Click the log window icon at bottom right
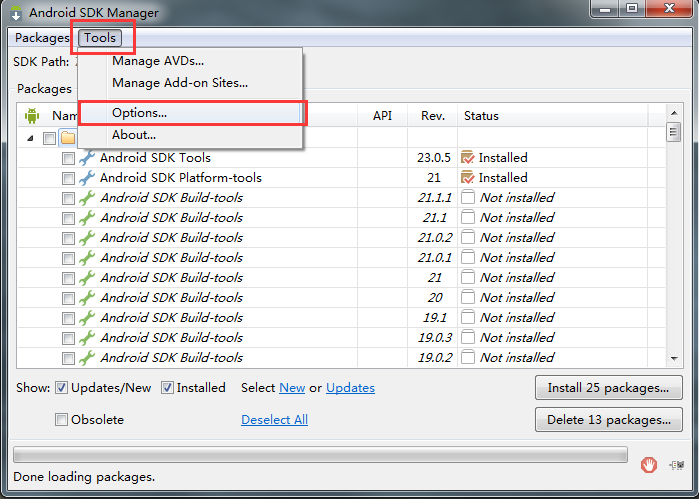Image resolution: width=699 pixels, height=499 pixels. click(675, 464)
